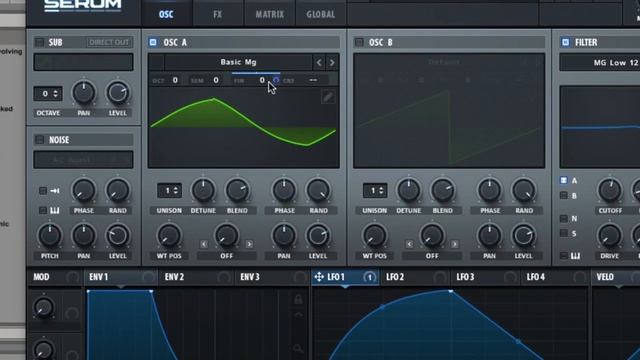
Task: Adjust the filter drive knob
Action: [610, 236]
